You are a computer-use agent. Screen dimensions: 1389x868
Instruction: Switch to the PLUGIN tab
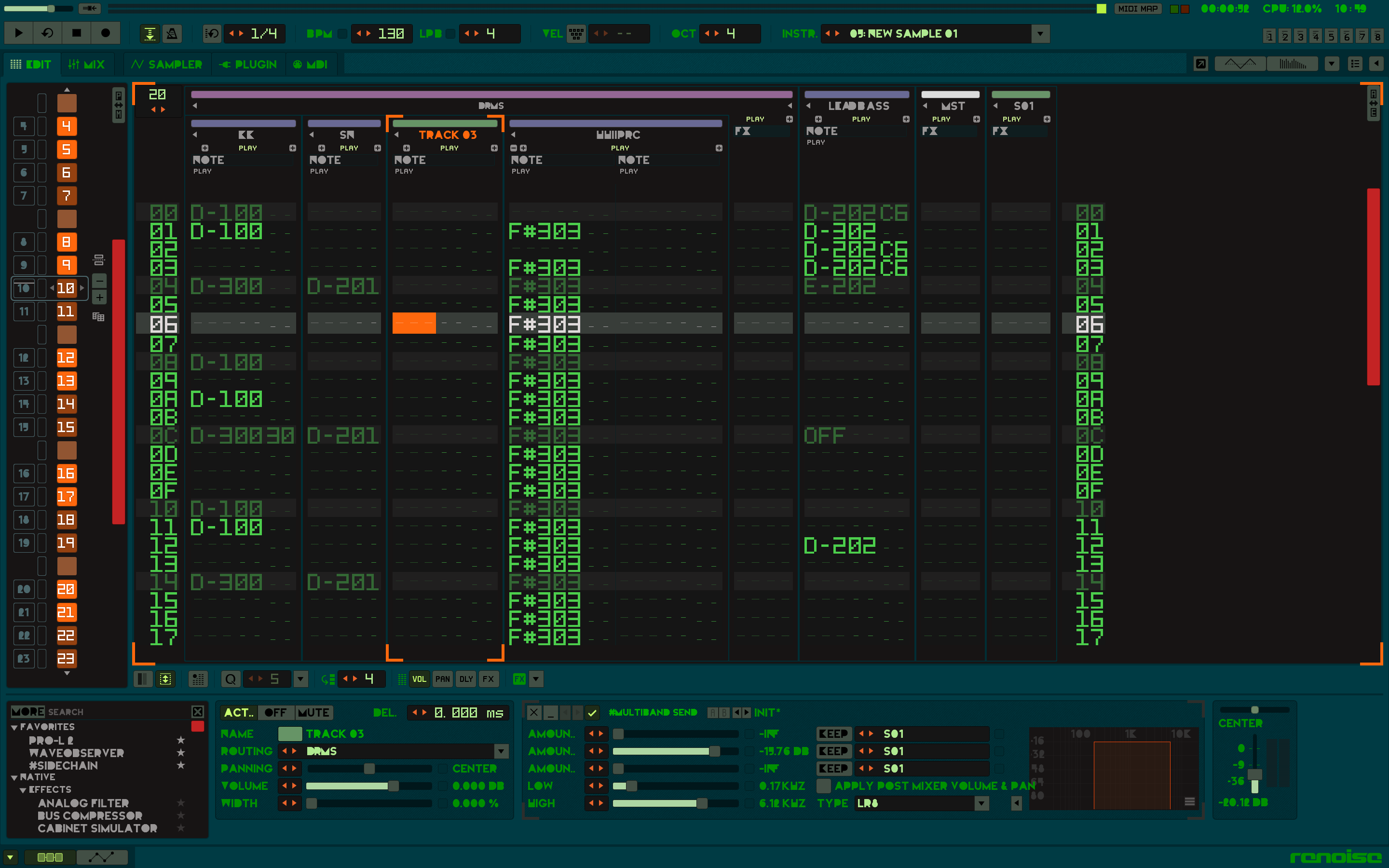248,64
